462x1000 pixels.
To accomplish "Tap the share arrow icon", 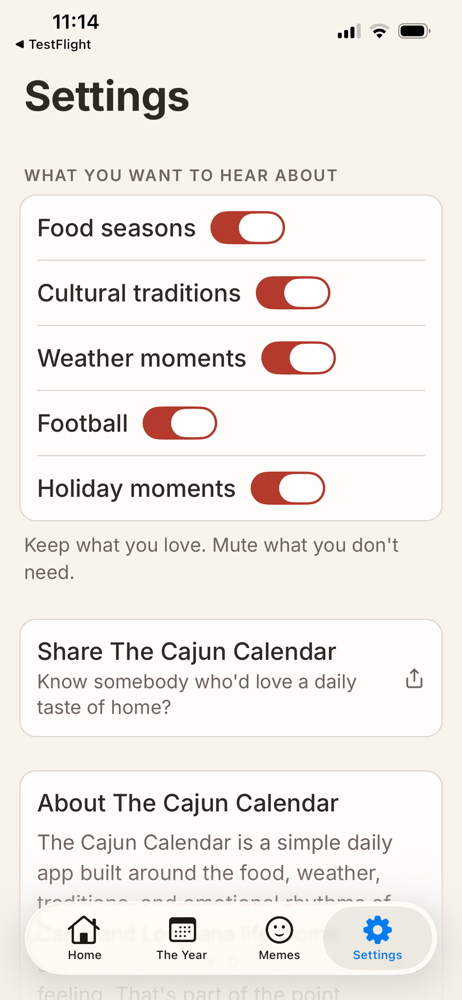I will pyautogui.click(x=414, y=679).
